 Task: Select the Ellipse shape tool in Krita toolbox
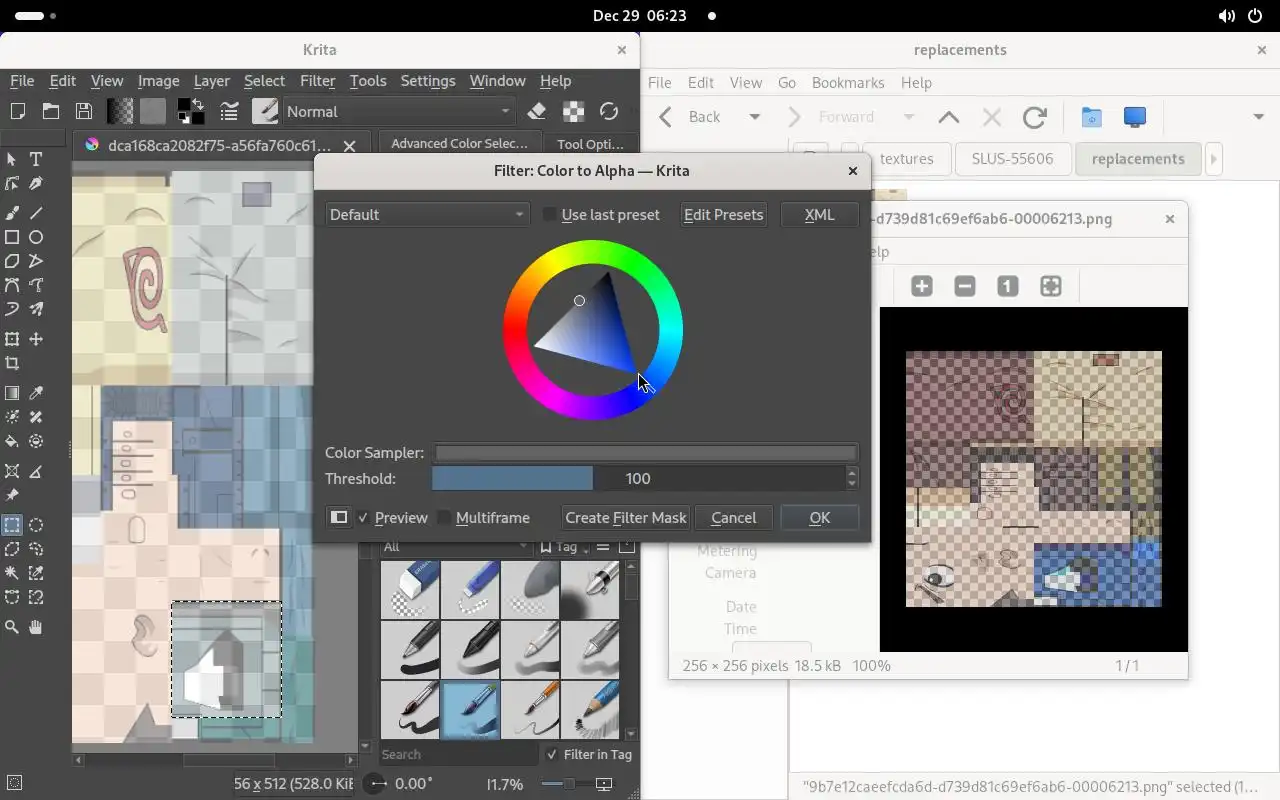36,237
